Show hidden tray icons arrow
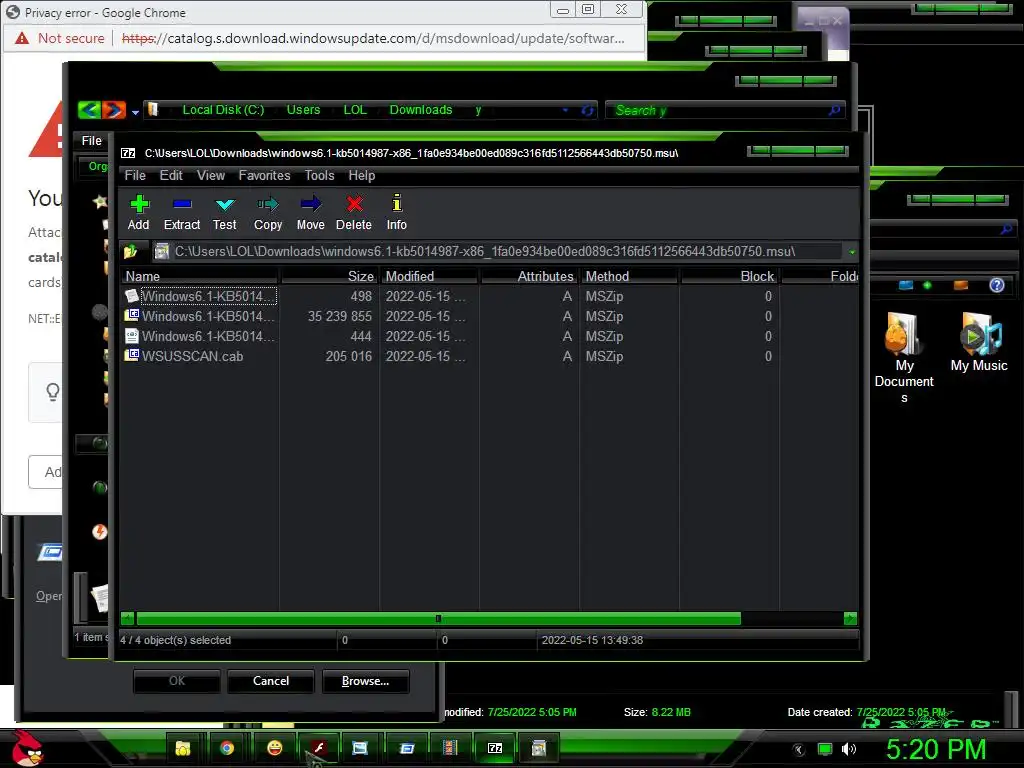The image size is (1024, 768). [798, 749]
